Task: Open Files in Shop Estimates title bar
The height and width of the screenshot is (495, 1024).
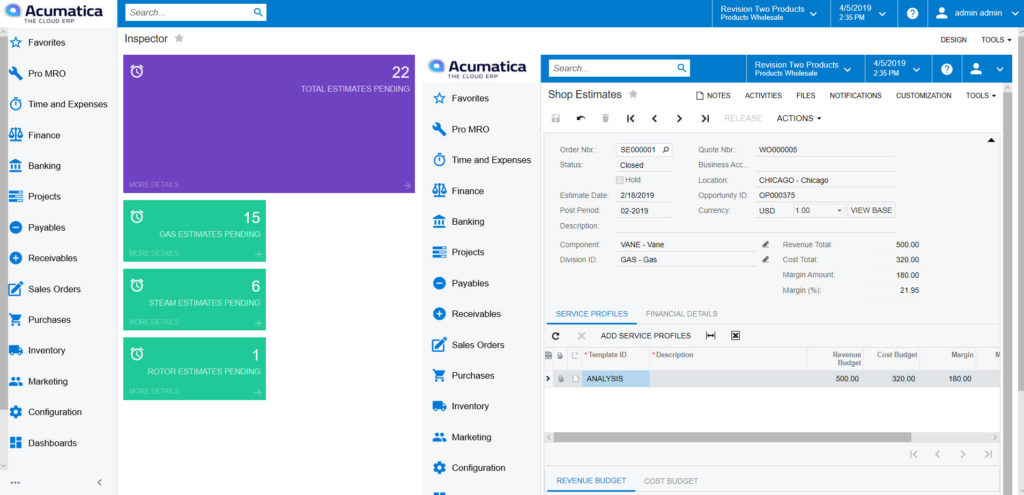Action: point(805,95)
